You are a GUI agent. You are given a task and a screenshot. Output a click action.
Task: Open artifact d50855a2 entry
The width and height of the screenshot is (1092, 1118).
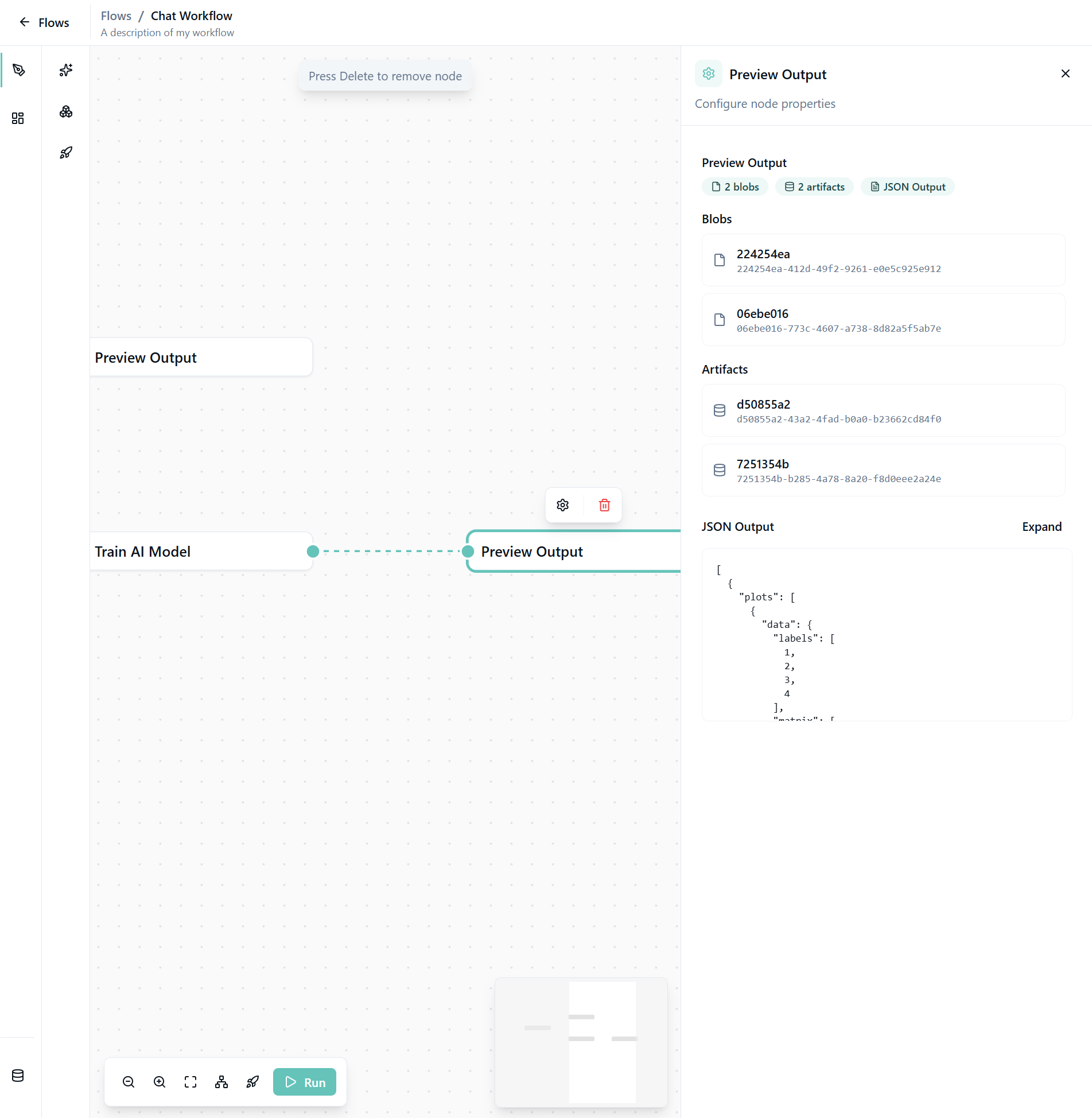tap(883, 411)
